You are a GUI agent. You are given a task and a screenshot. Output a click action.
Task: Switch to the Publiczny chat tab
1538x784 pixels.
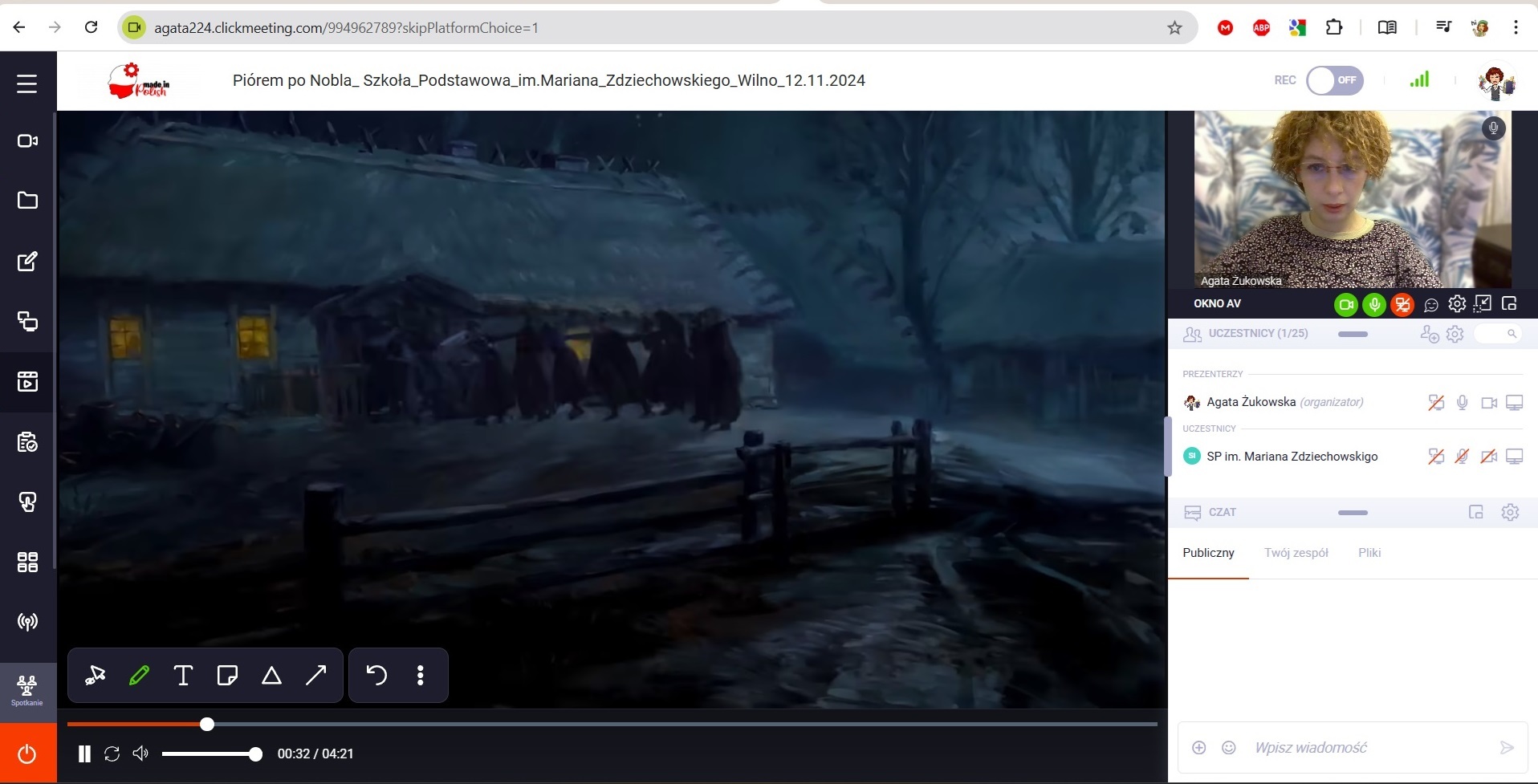1208,553
